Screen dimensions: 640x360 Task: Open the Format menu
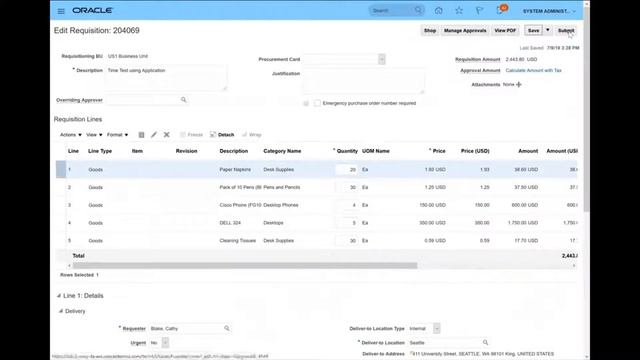click(x=118, y=135)
